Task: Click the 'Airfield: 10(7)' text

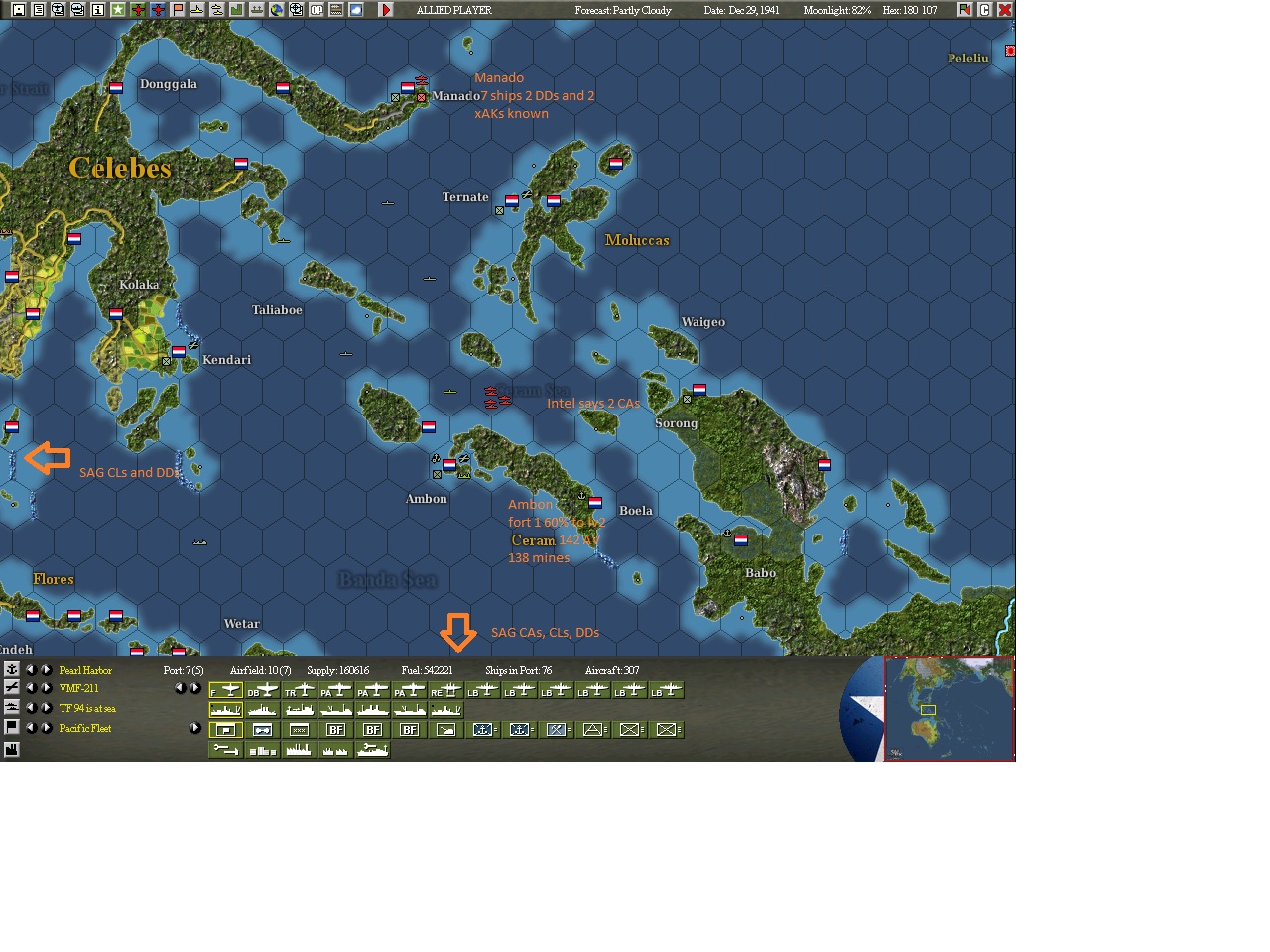Action: click(260, 670)
